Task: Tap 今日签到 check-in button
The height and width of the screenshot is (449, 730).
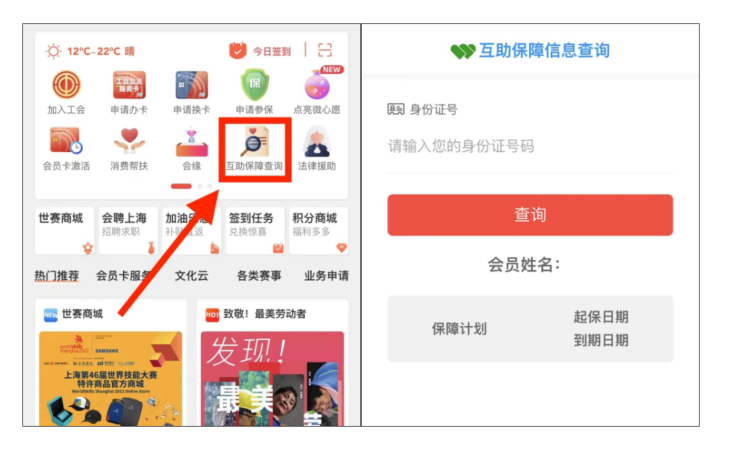Action: point(260,50)
